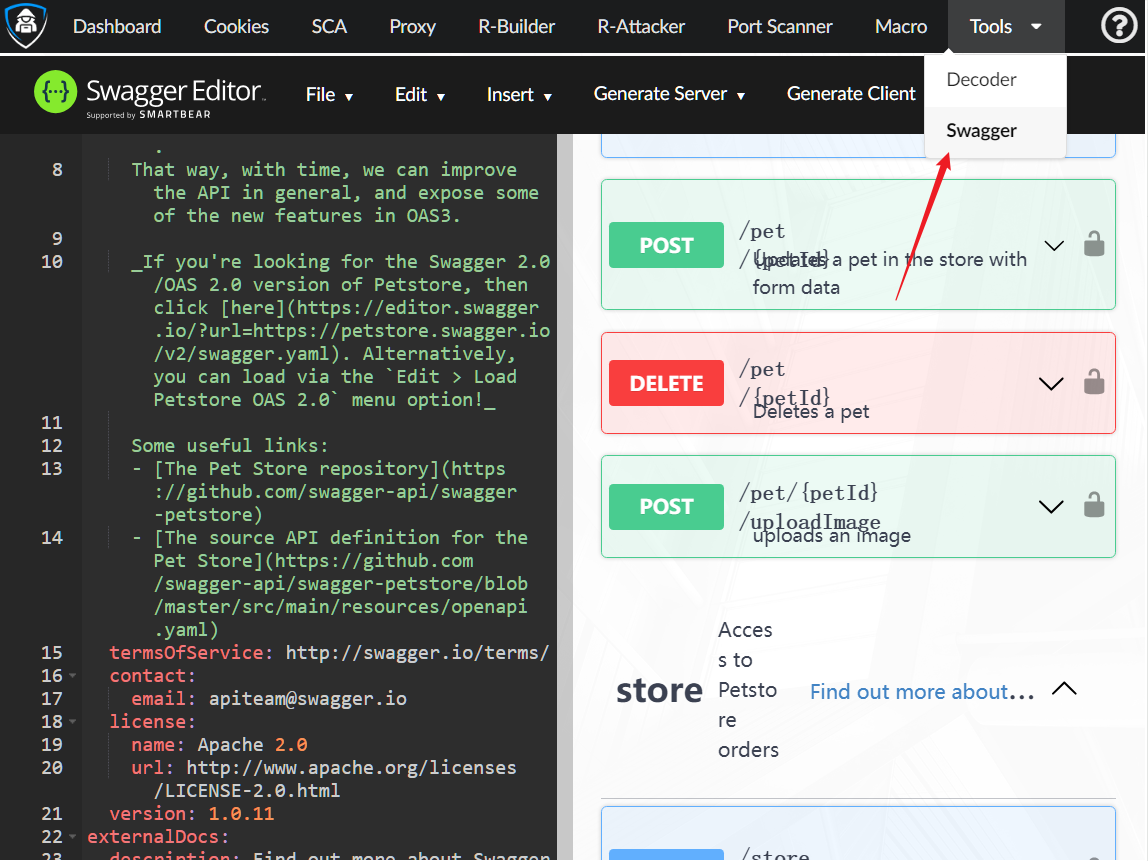Open the Generate Server dropdown

669,94
